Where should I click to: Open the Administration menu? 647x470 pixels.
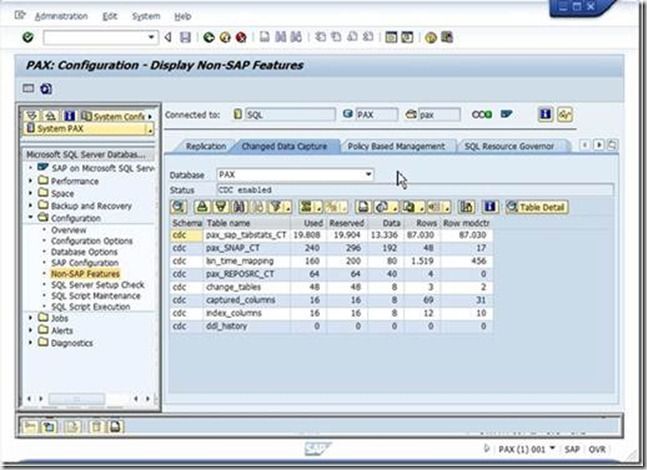(61, 16)
